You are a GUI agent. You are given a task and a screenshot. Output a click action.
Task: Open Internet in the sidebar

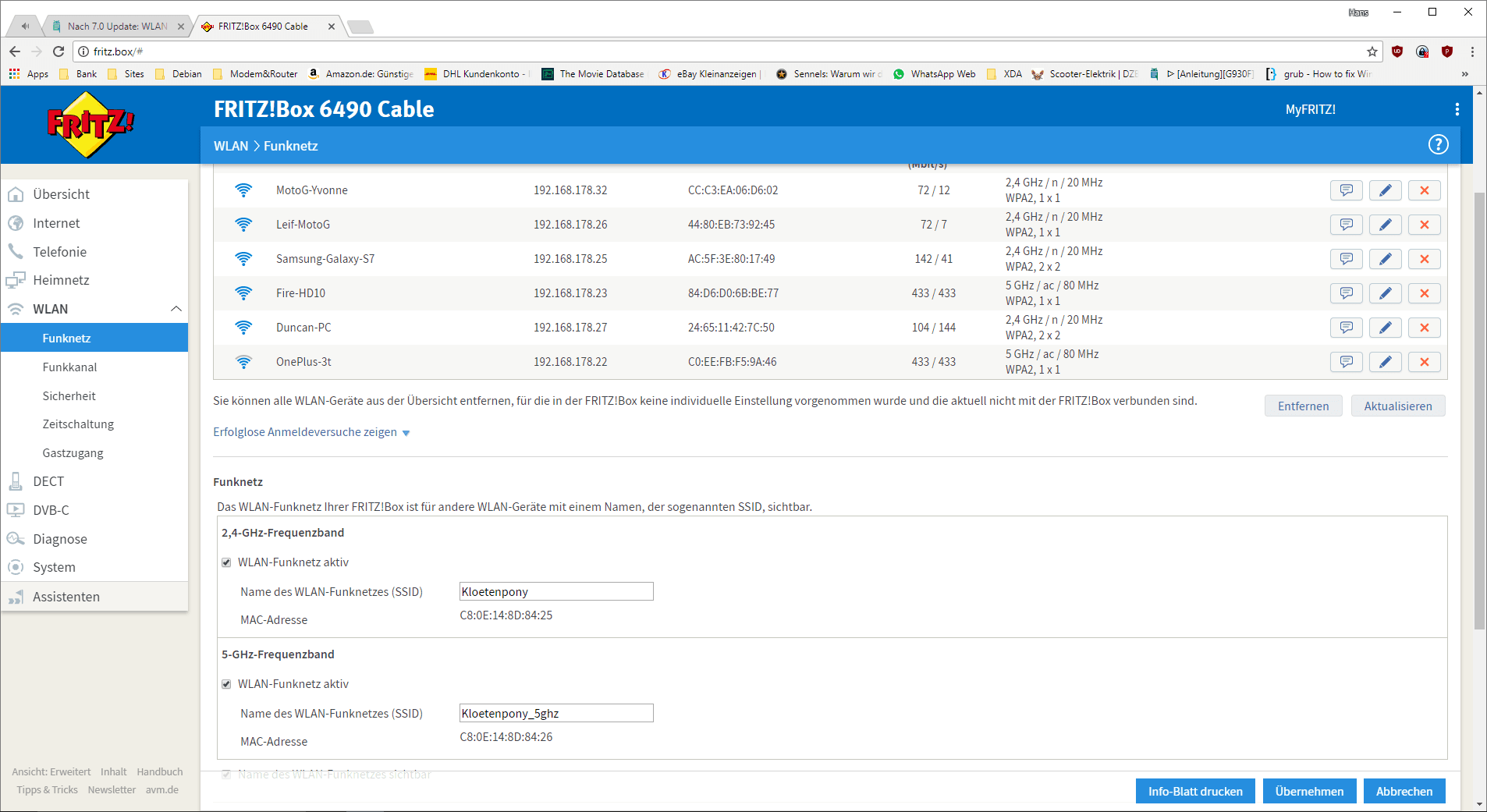pos(94,223)
